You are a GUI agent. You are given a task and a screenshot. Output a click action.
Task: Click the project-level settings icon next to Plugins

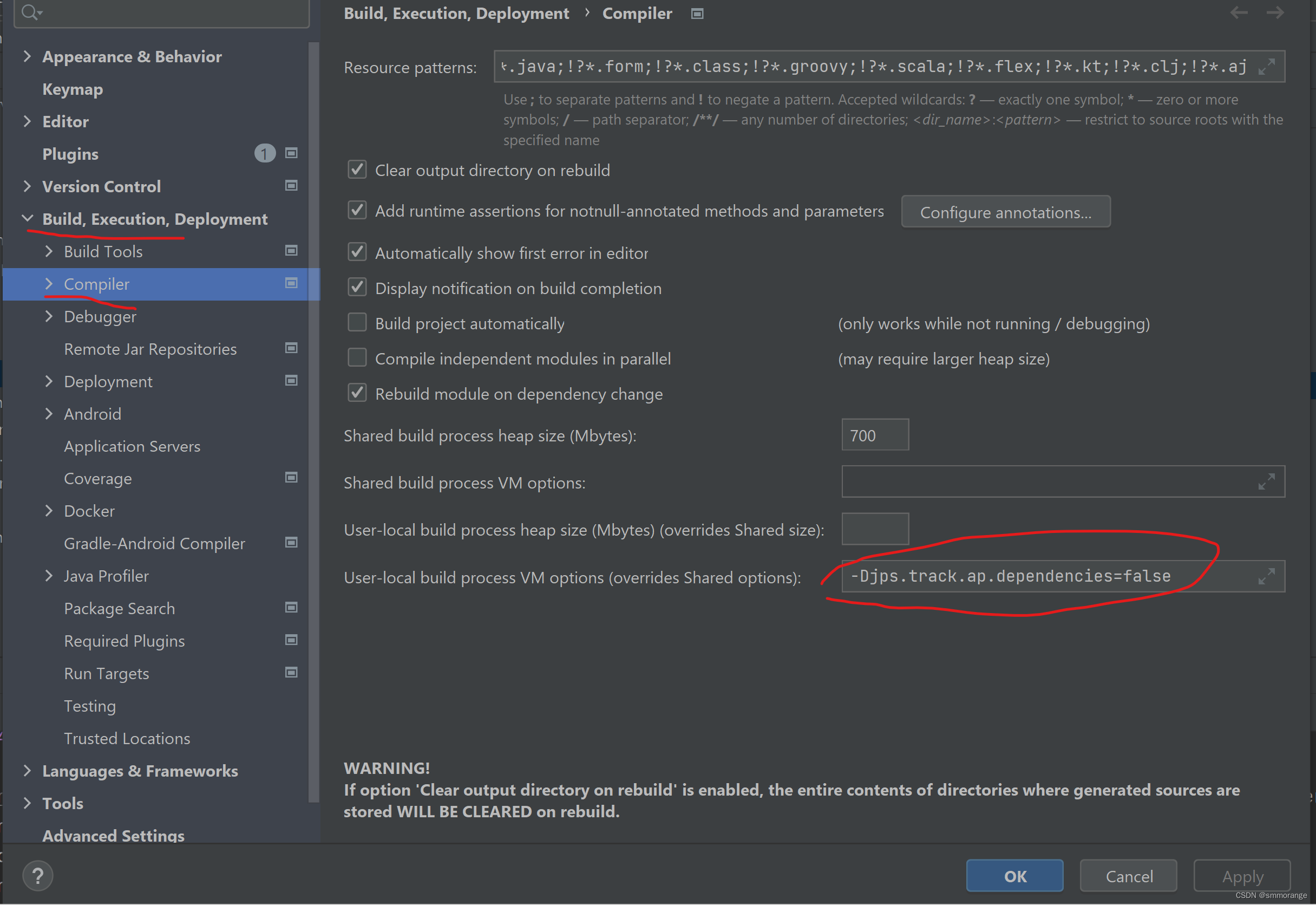click(291, 153)
